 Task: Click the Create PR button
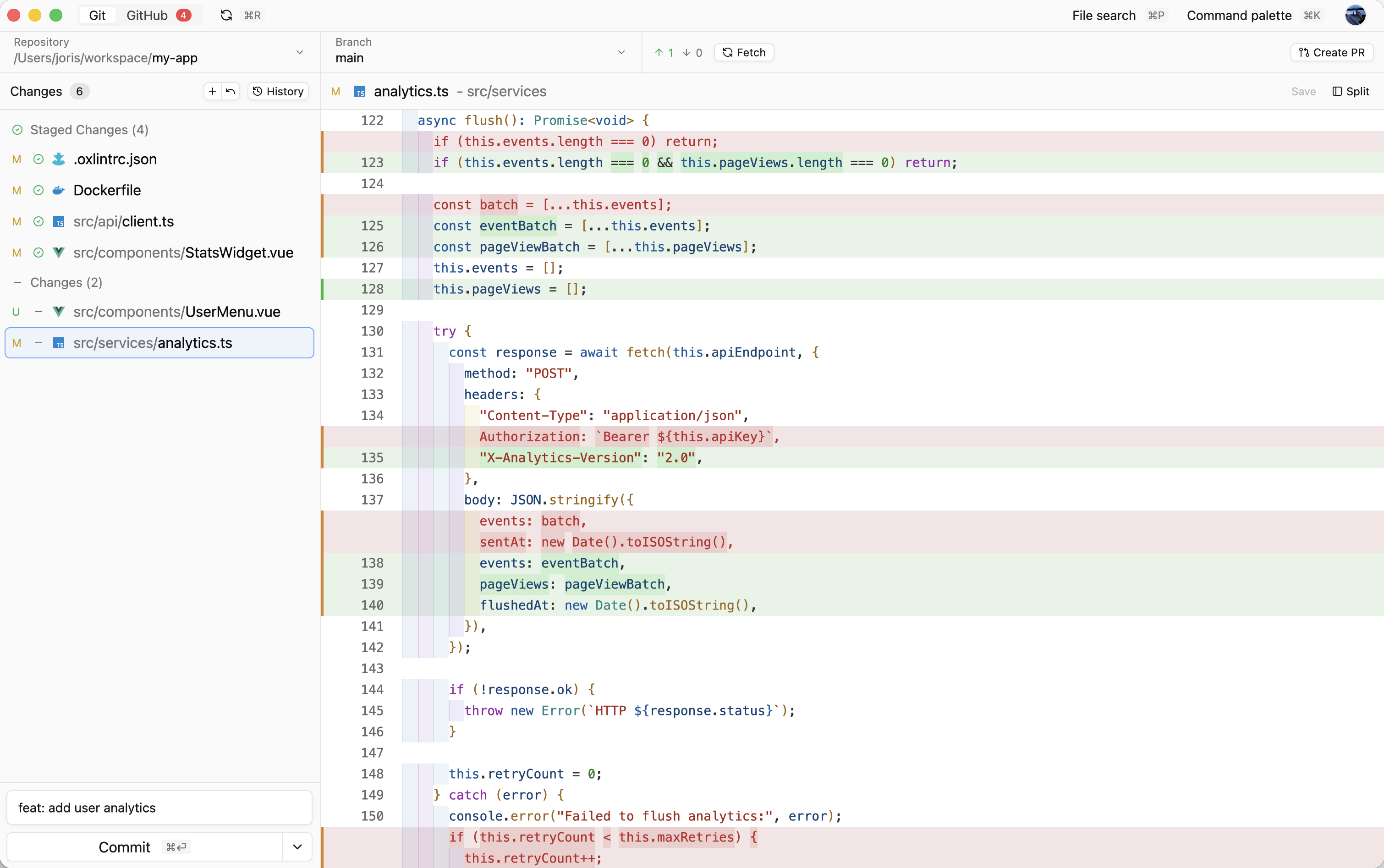click(x=1331, y=52)
